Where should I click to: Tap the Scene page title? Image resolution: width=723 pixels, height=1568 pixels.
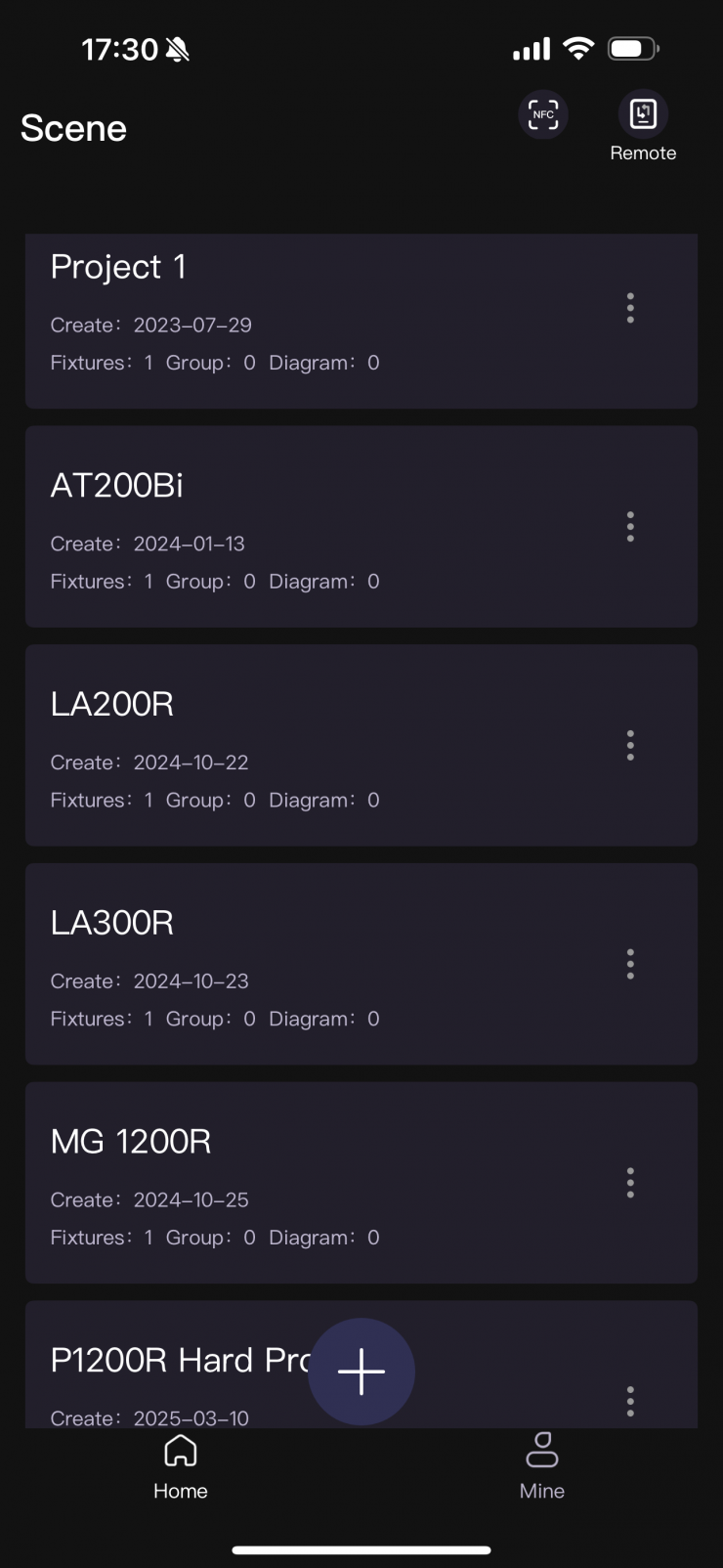[74, 128]
